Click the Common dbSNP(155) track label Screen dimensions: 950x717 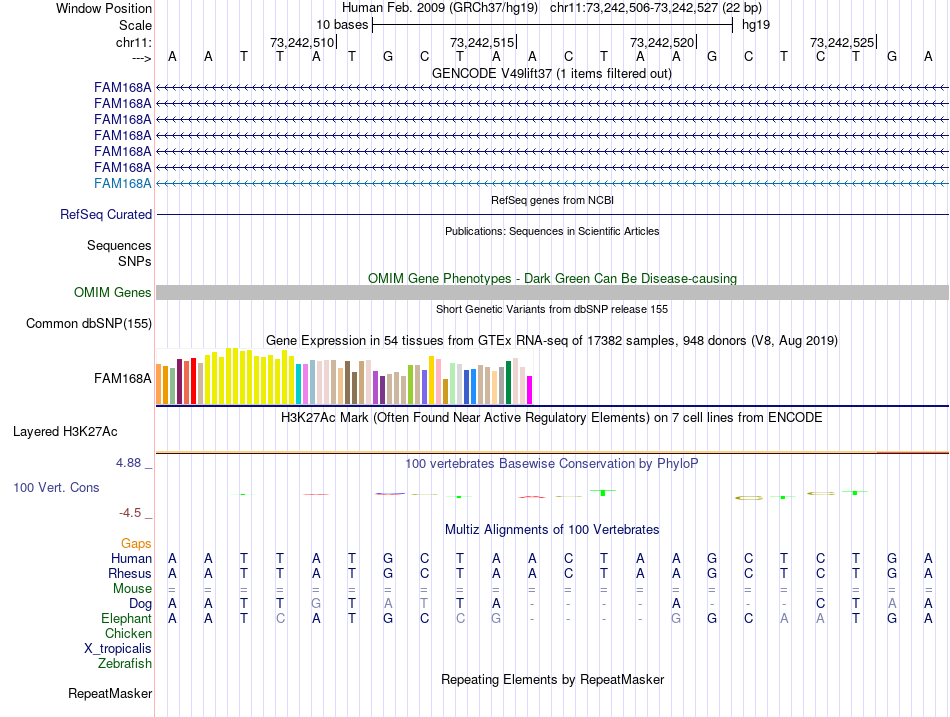coord(89,323)
